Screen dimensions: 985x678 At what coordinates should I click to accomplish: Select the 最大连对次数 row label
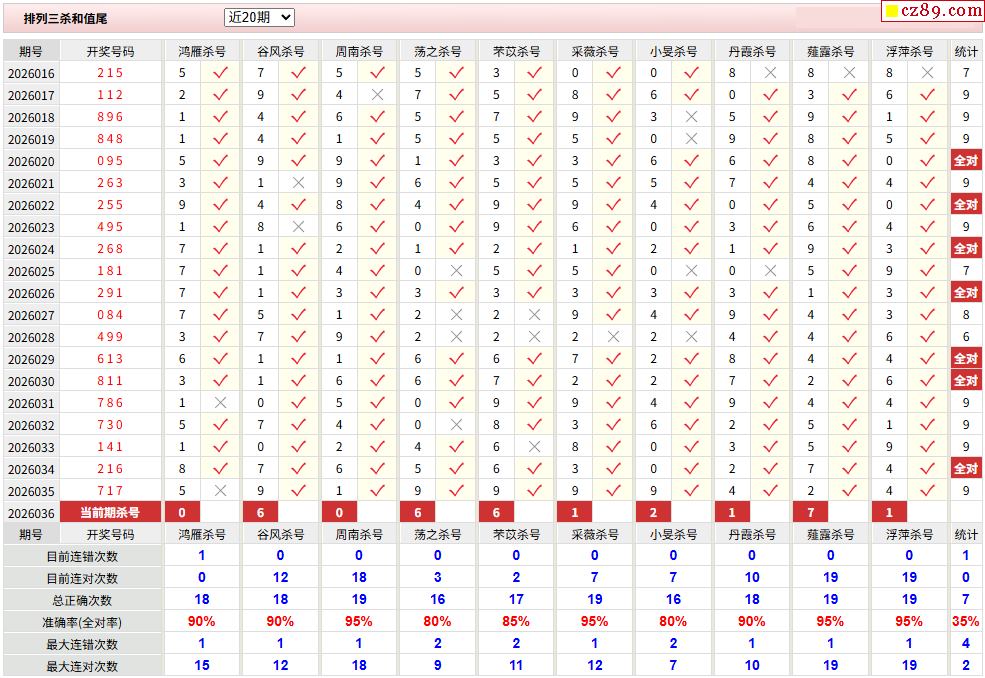(83, 666)
